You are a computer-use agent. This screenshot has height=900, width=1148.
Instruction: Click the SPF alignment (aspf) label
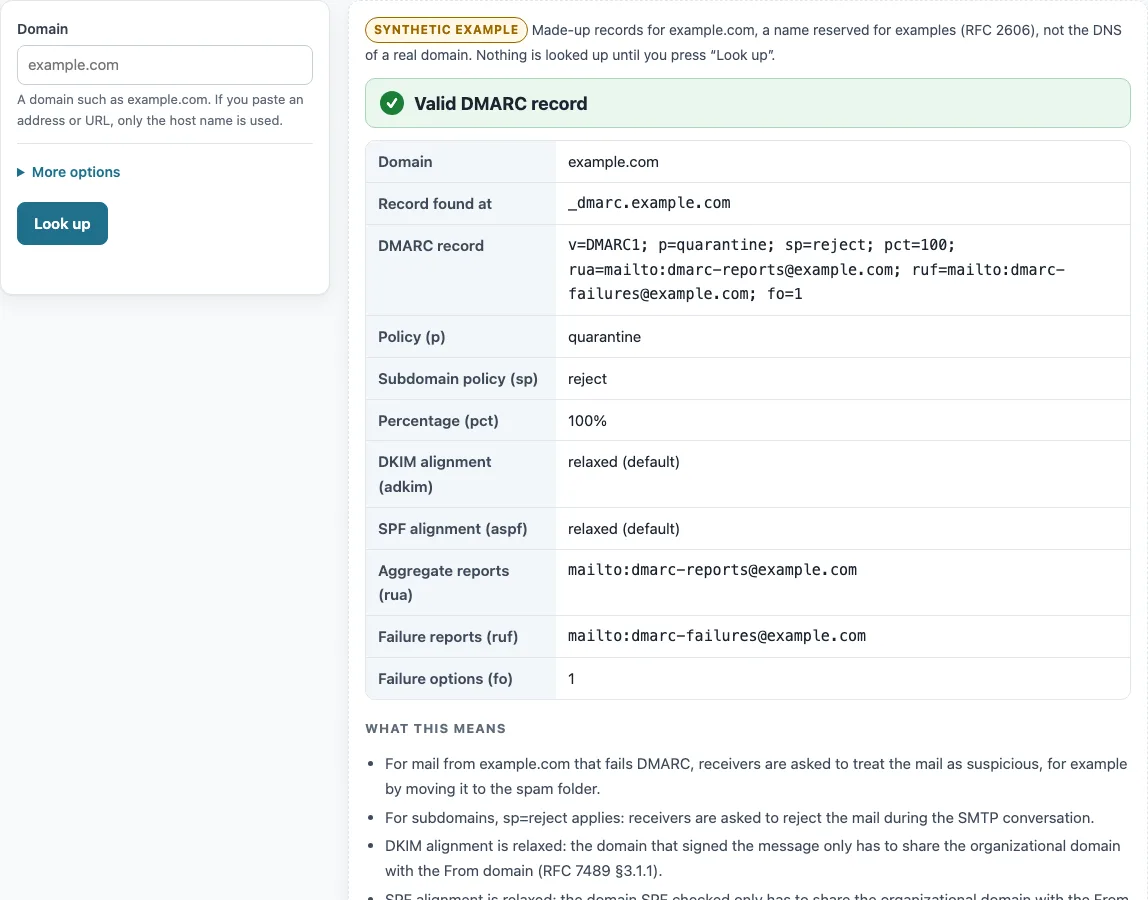pos(452,529)
